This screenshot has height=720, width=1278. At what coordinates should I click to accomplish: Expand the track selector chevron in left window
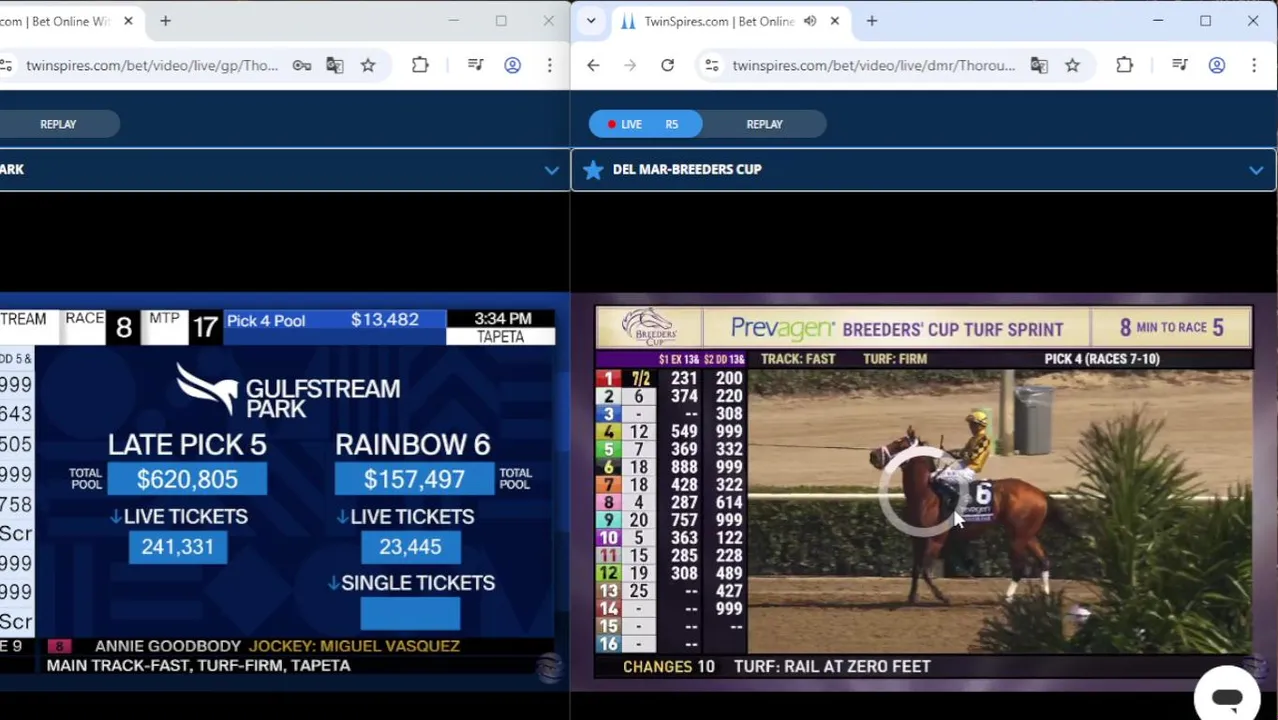(x=552, y=170)
